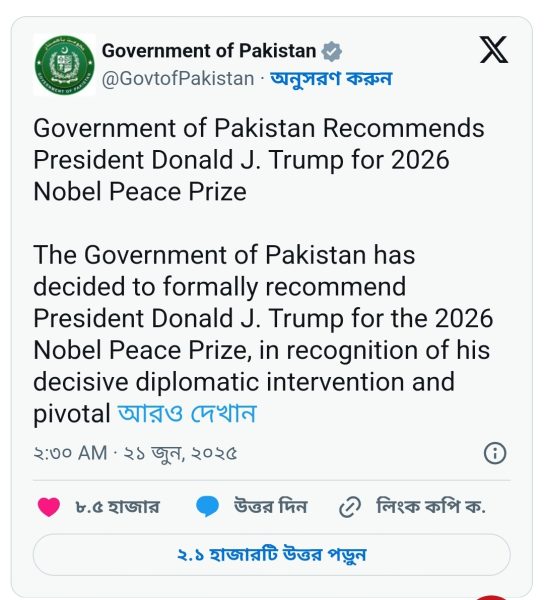Image resolution: width=544 pixels, height=600 pixels.
Task: Click the Government of Pakistan profile avatar
Action: pyautogui.click(x=64, y=64)
